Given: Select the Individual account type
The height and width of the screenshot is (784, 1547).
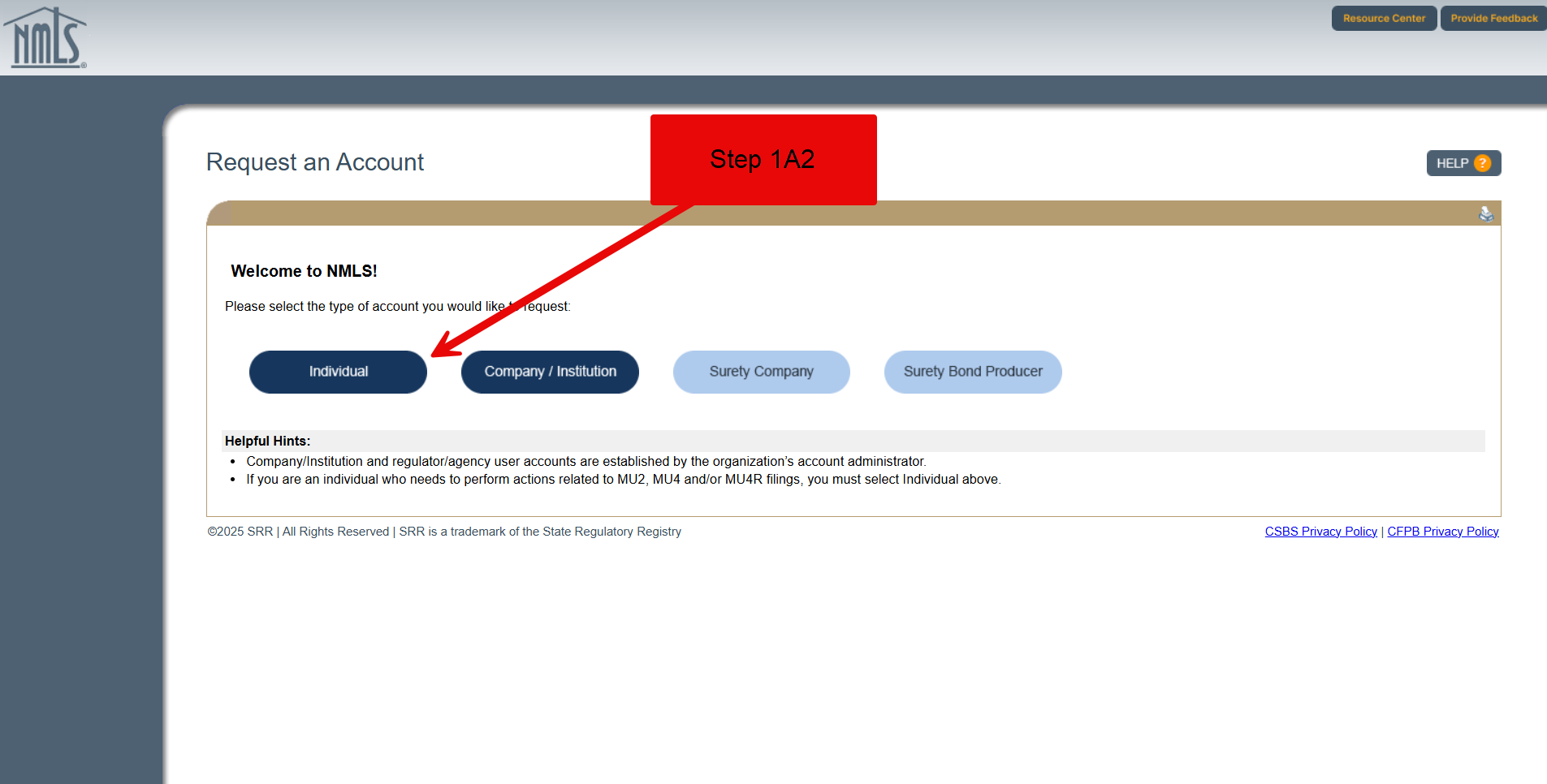Looking at the screenshot, I should click(338, 372).
